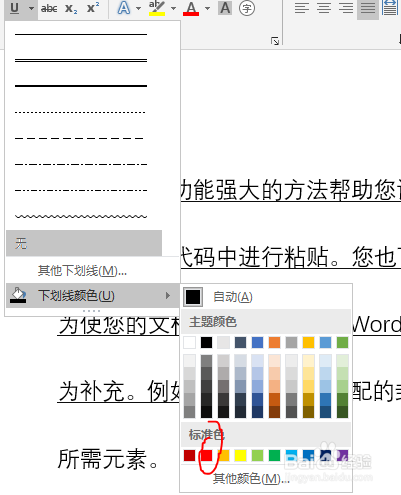Screen dimensions: 401x495
Task: Apply superscript formatting
Action: (93, 8)
